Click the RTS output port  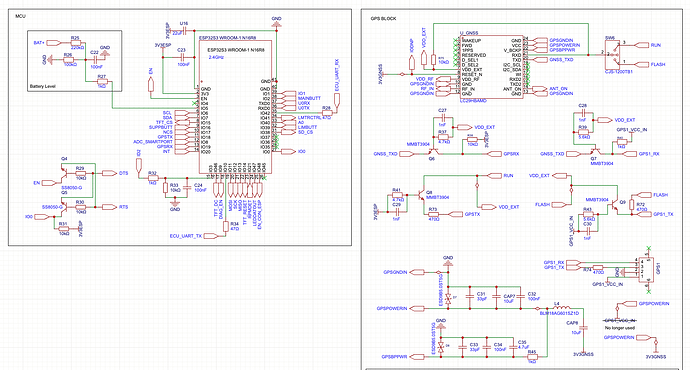(x=109, y=207)
